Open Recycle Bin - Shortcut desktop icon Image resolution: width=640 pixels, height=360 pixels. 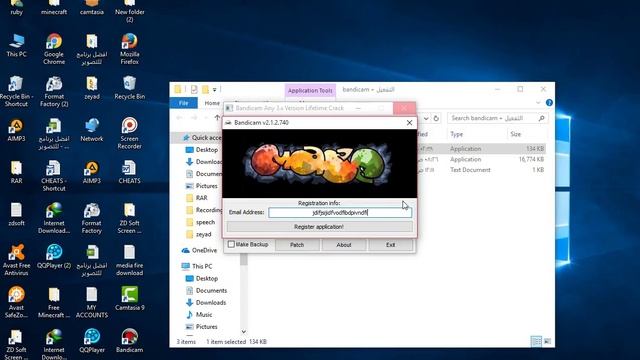pos(16,91)
